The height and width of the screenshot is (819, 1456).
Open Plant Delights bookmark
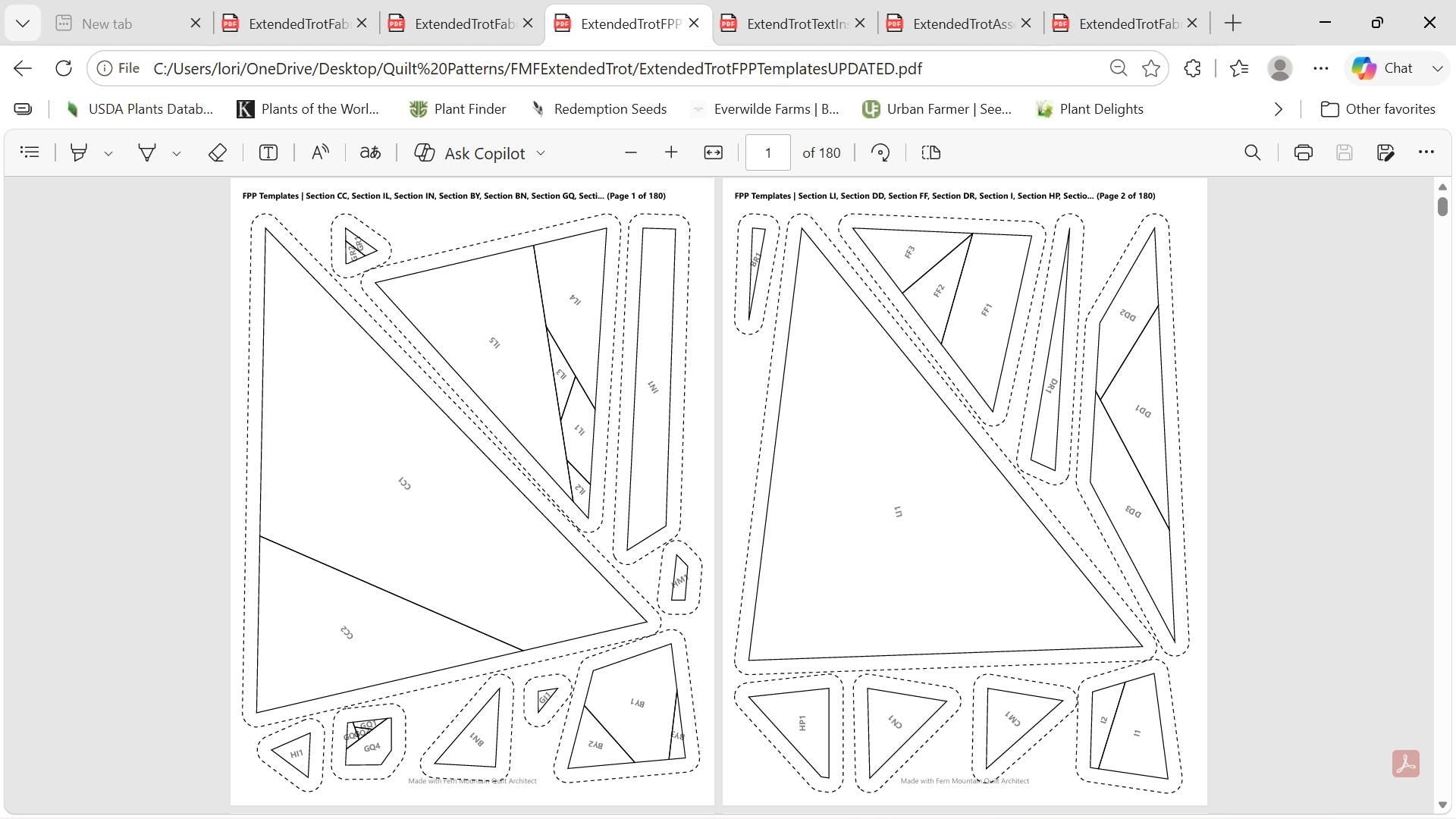[x=1089, y=109]
